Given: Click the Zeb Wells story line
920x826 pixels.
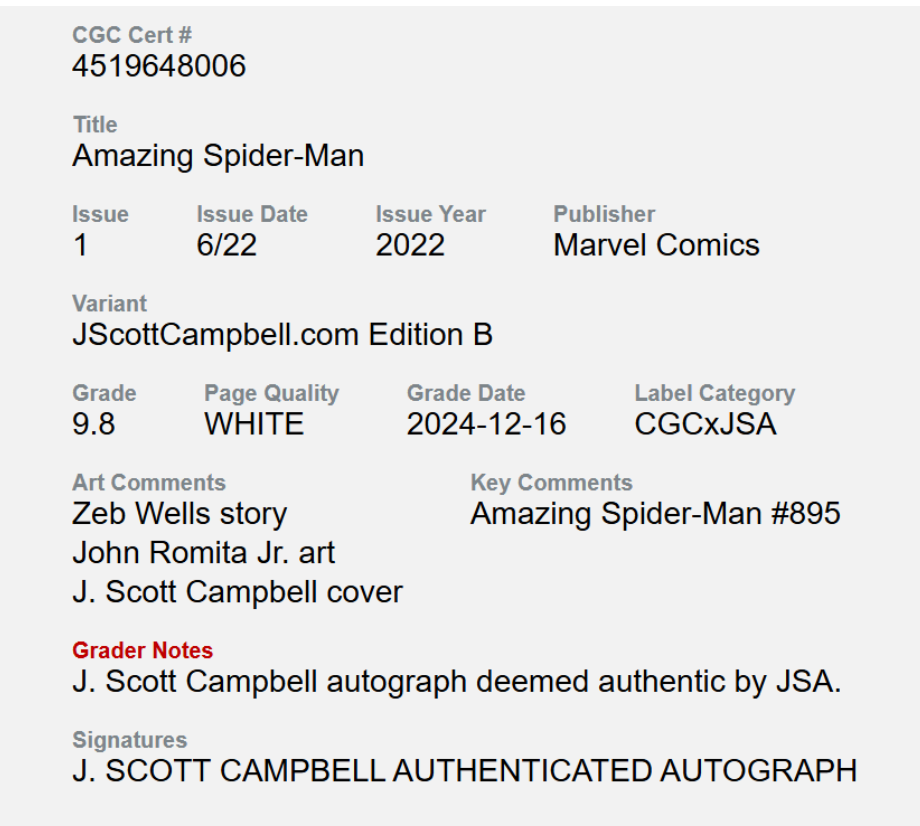Looking at the screenshot, I should tap(180, 514).
